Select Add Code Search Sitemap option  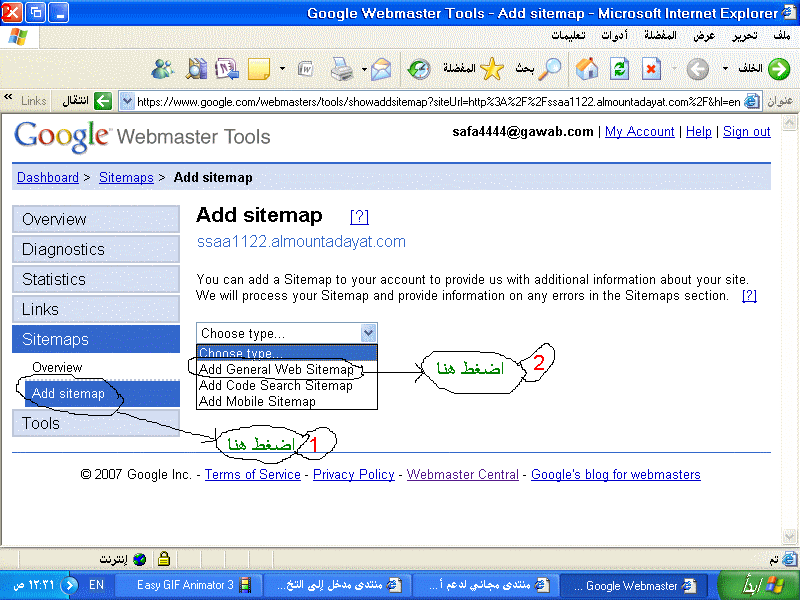[x=287, y=385]
